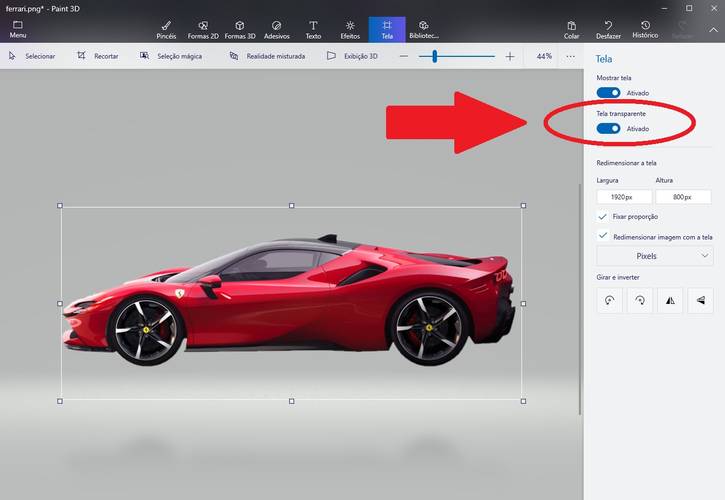Toggle Mostrar tela switch

pos(608,93)
